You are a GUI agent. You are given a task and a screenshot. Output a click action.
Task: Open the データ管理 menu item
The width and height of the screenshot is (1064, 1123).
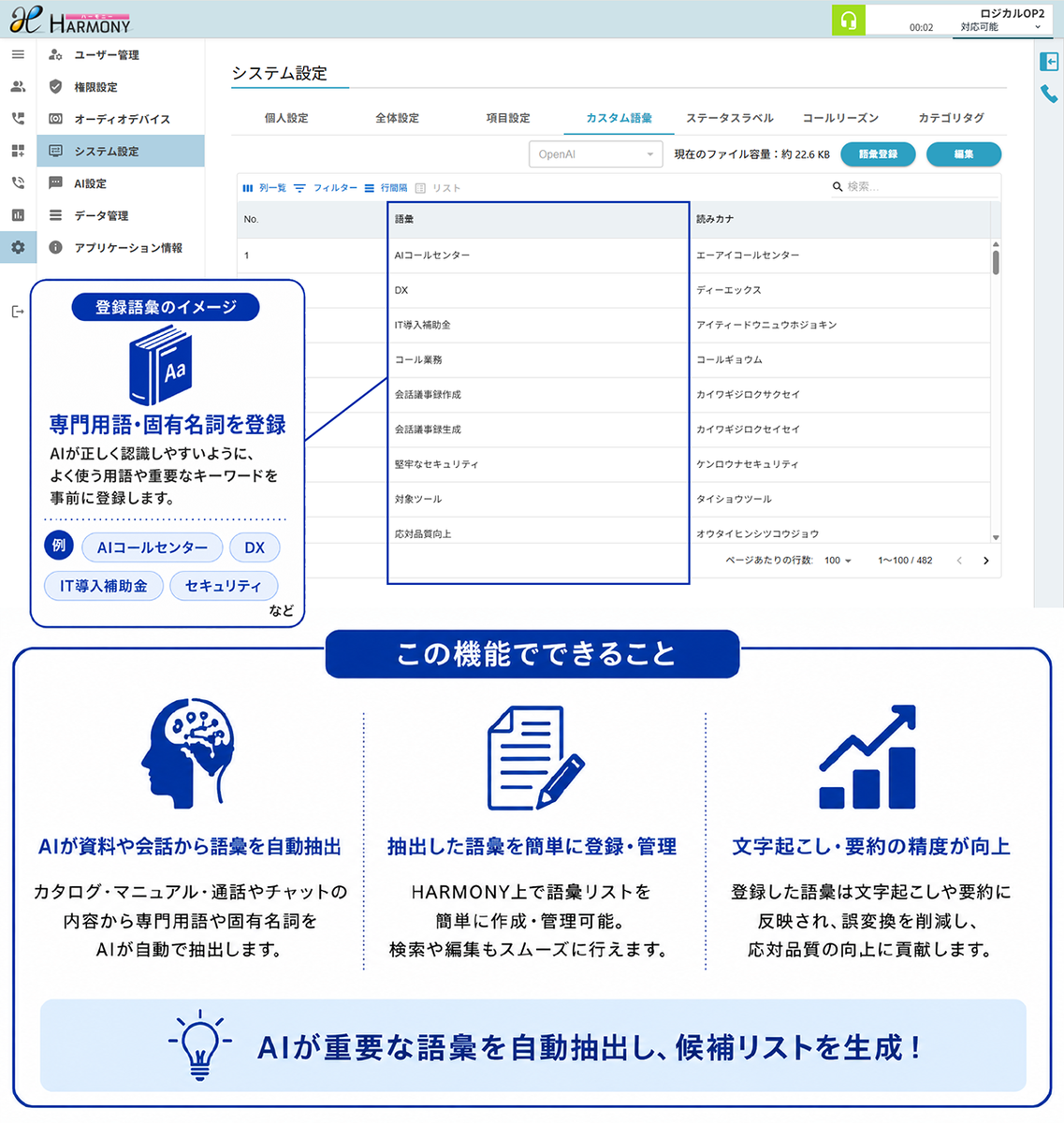[121, 215]
